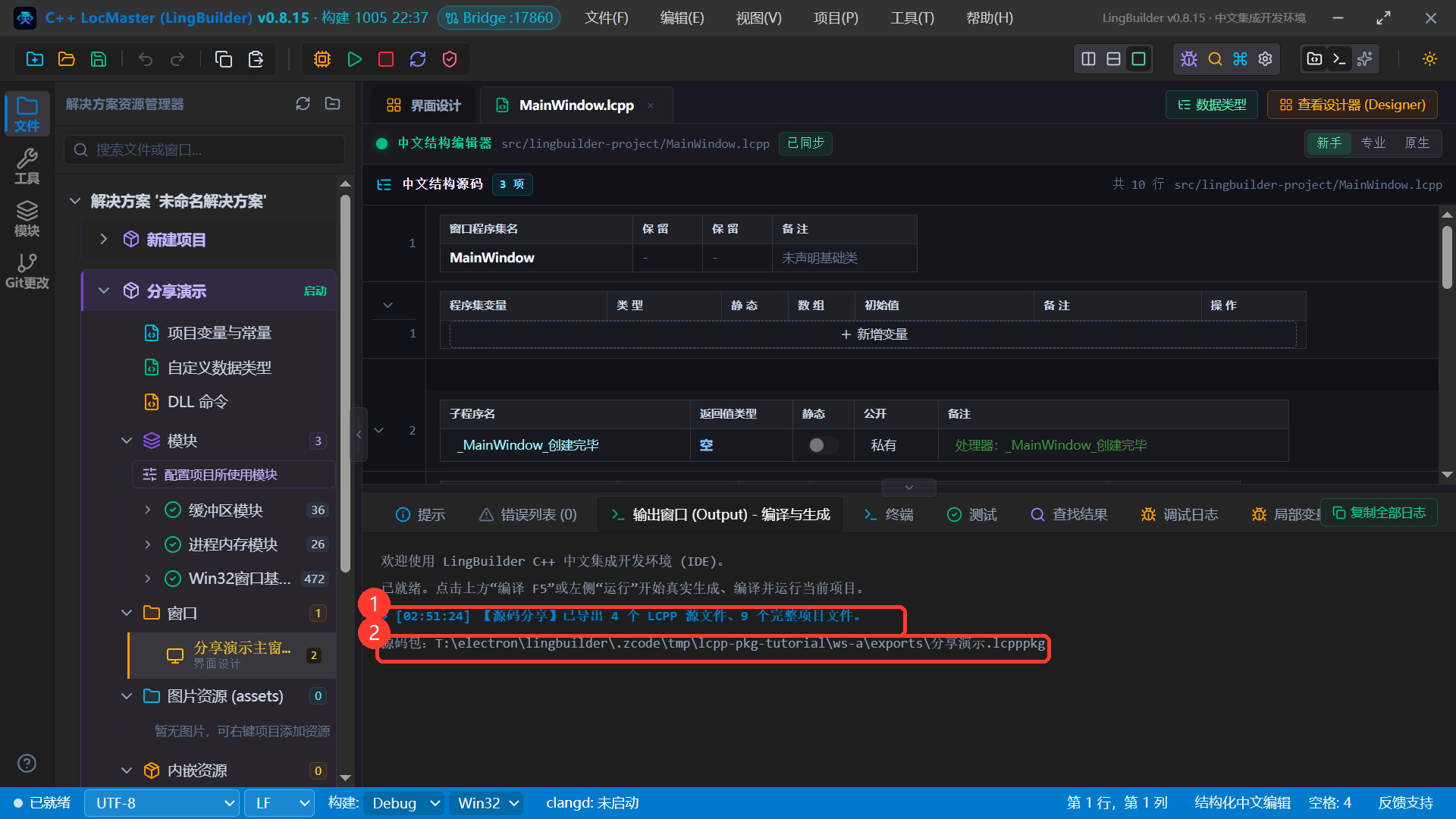Image resolution: width=1456 pixels, height=819 pixels.
Task: Click the blue rebuild refresh icon
Action: coord(418,59)
